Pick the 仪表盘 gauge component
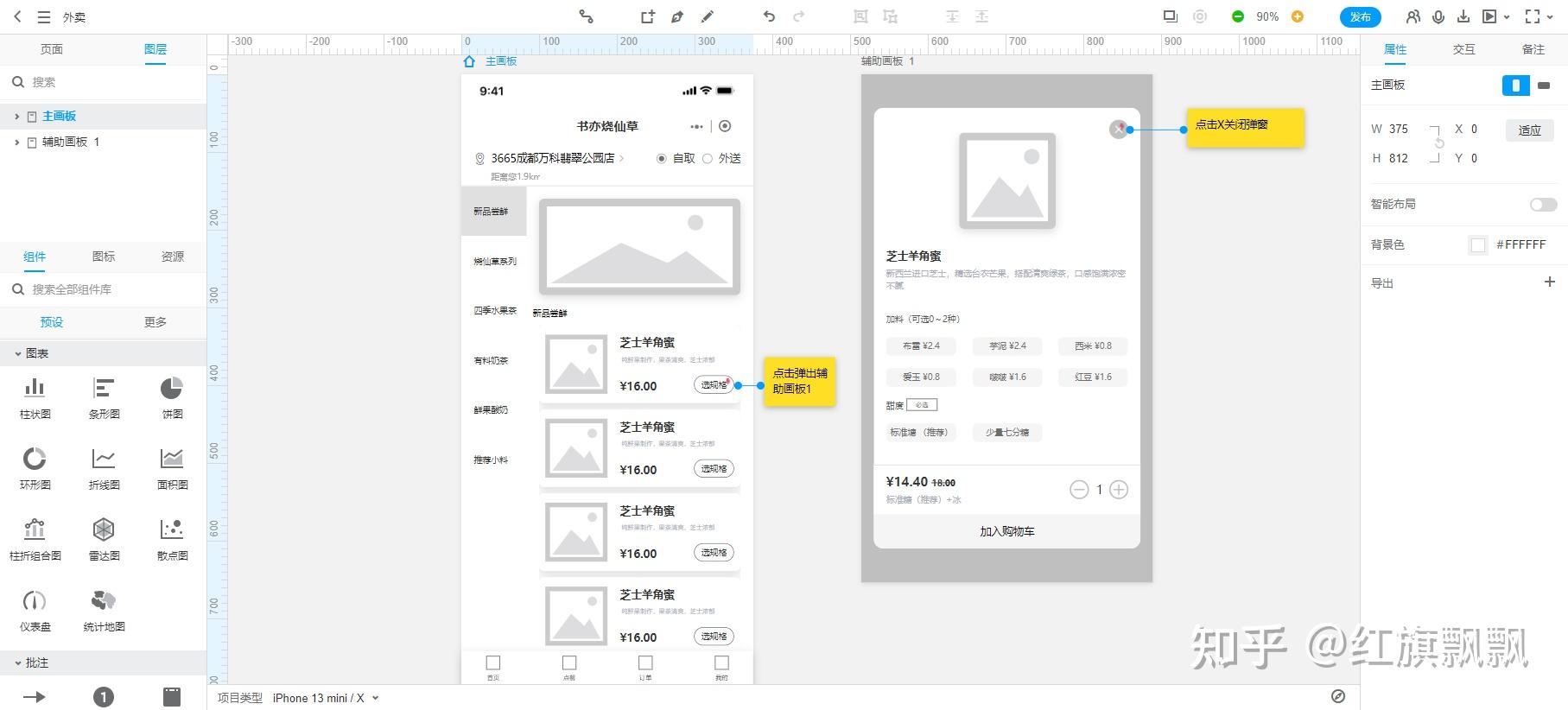Viewport: 1568px width, 710px height. (x=35, y=609)
